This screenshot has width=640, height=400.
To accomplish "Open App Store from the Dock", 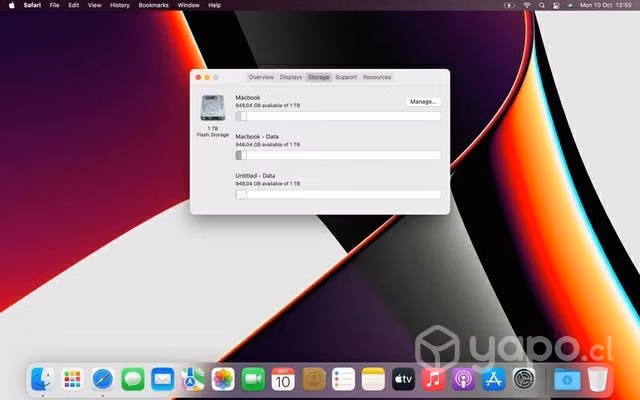I will tap(493, 379).
